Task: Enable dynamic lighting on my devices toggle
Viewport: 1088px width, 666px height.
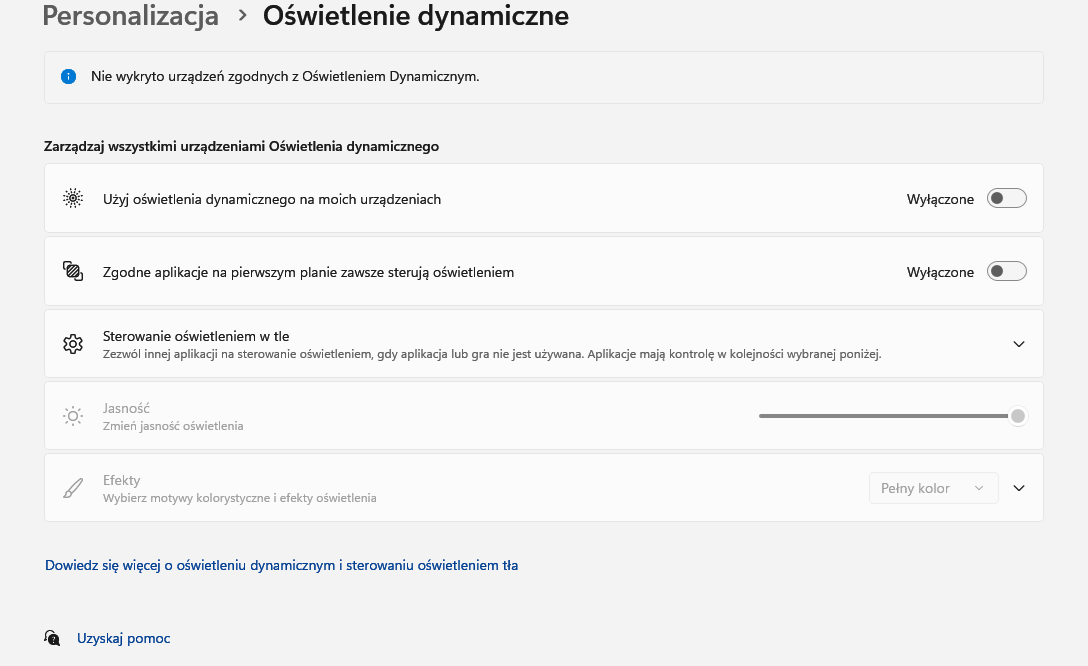Action: point(1006,199)
